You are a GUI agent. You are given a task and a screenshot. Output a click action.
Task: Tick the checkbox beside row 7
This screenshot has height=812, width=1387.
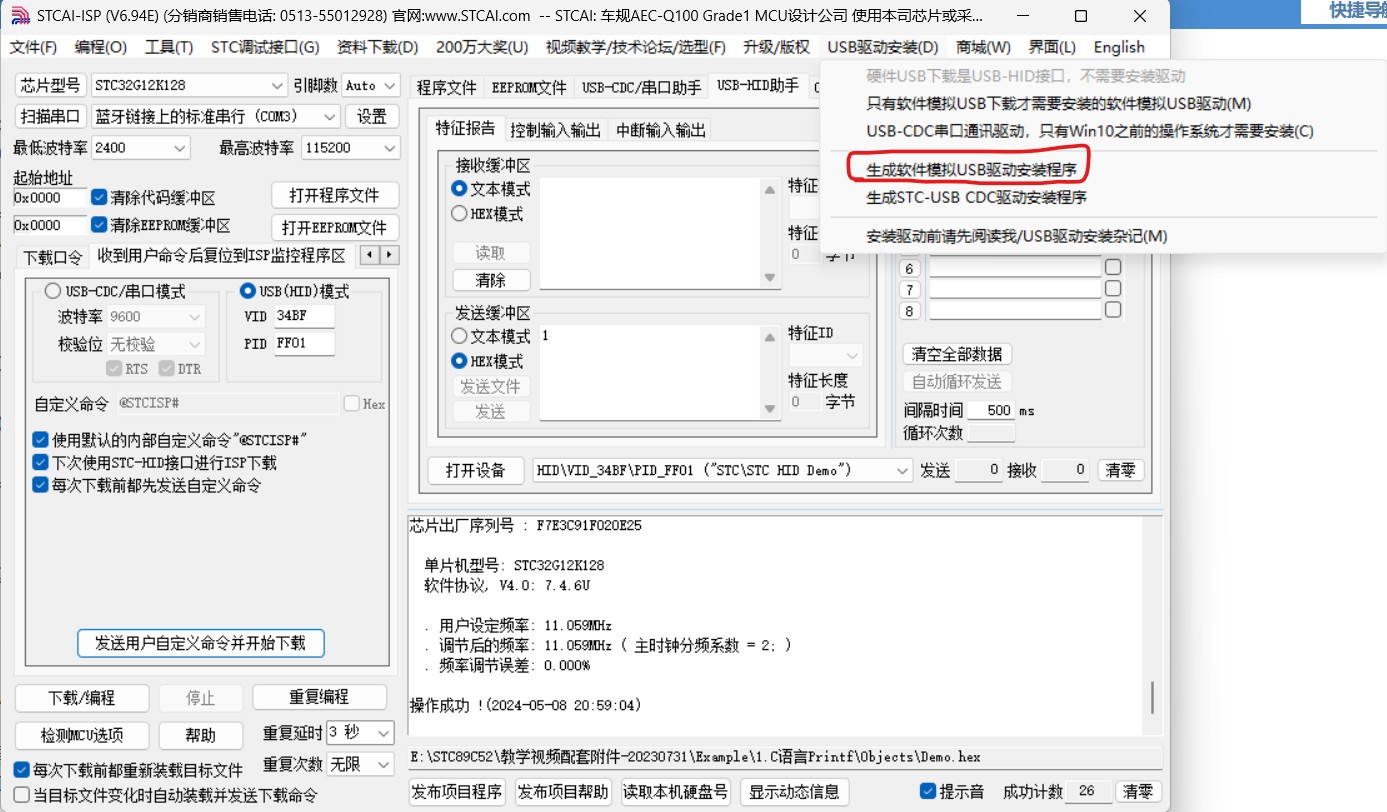click(x=1112, y=289)
